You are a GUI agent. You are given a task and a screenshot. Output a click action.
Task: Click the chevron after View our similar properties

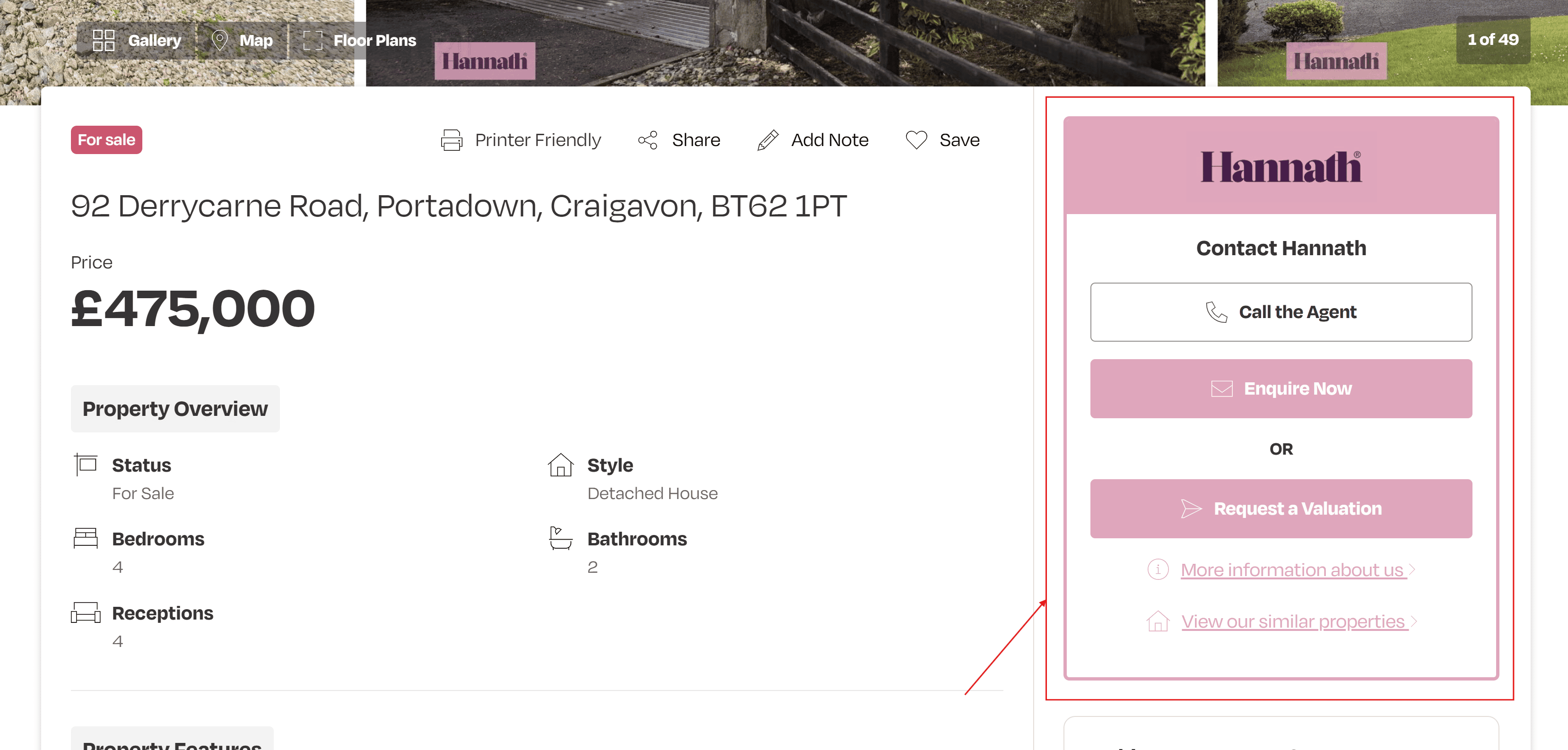[x=1414, y=621]
